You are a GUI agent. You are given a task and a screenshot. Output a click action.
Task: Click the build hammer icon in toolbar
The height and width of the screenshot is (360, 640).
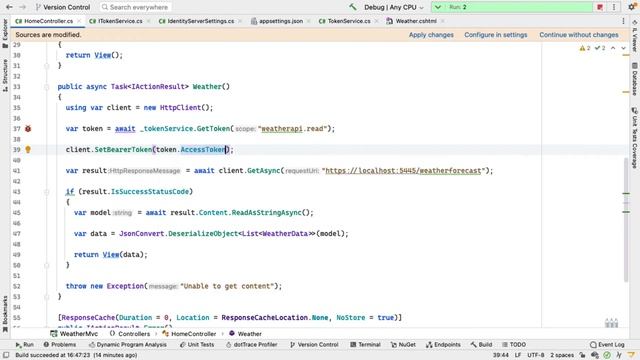click(353, 7)
